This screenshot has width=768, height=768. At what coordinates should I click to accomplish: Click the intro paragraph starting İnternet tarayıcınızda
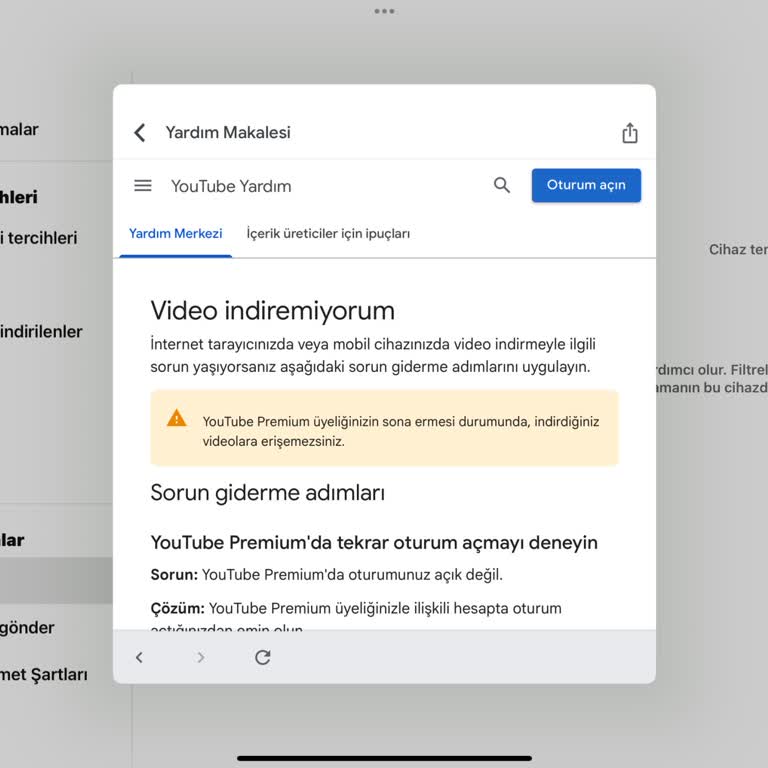pos(373,355)
